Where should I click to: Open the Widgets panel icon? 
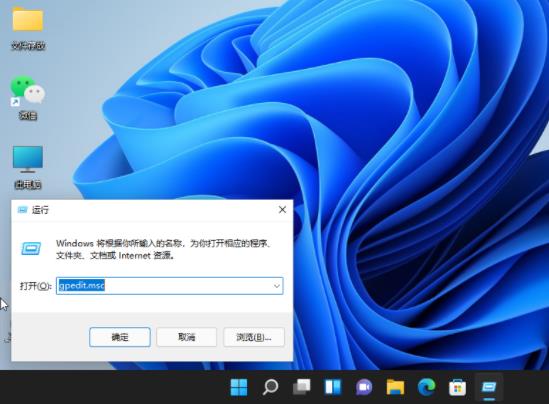333,387
